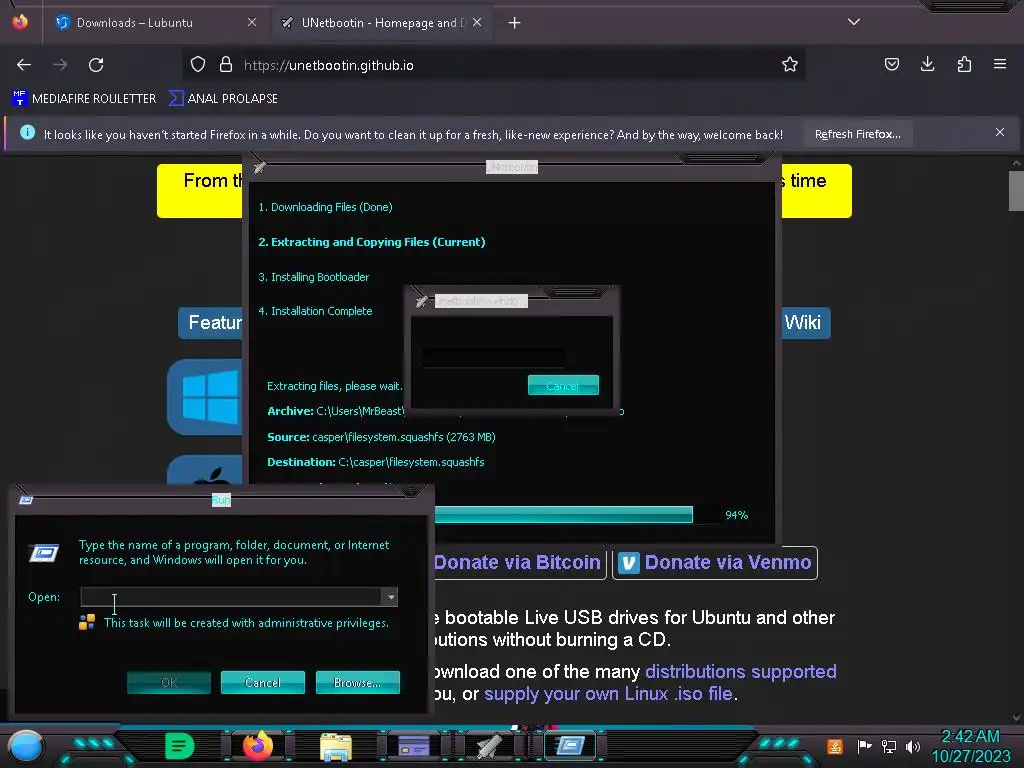The width and height of the screenshot is (1024, 768).
Task: Click the Donate via Venmo button
Action: click(x=714, y=562)
